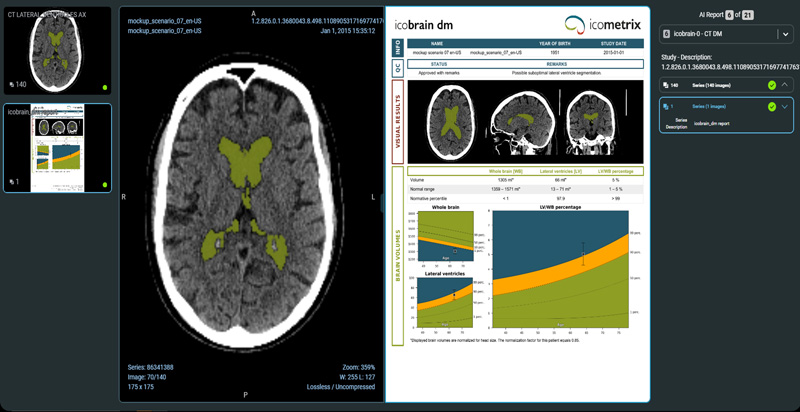Click the LV/WB percentage chart
800x412 pixels.
pyautogui.click(x=560, y=268)
